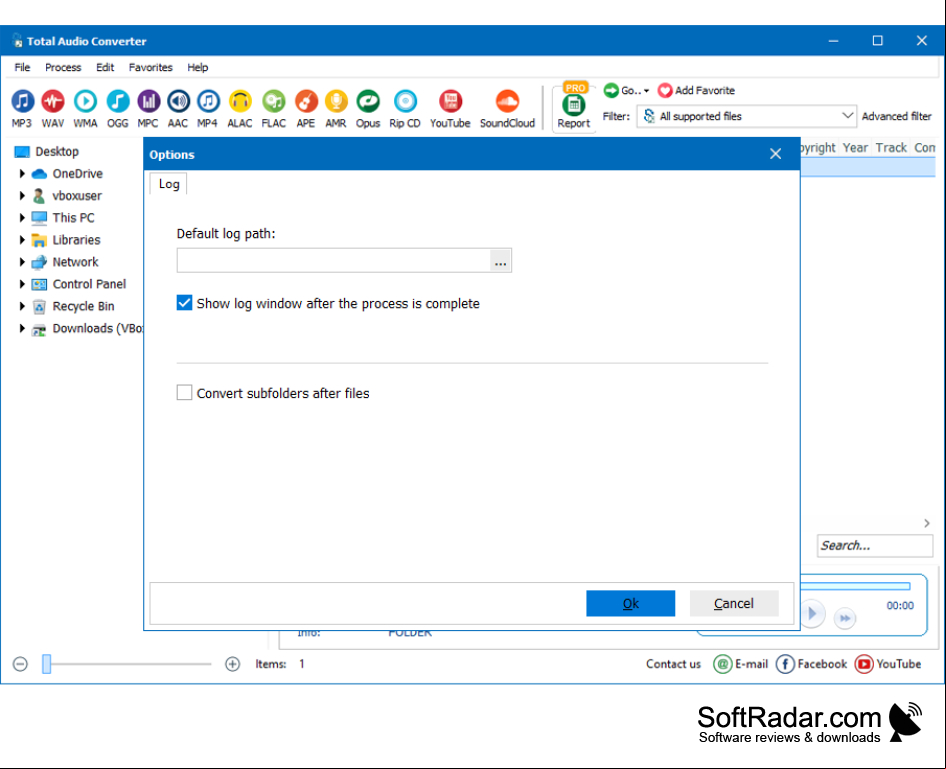Viewport: 946px width, 769px height.
Task: Uncheck Show log window after process completes
Action: point(185,303)
